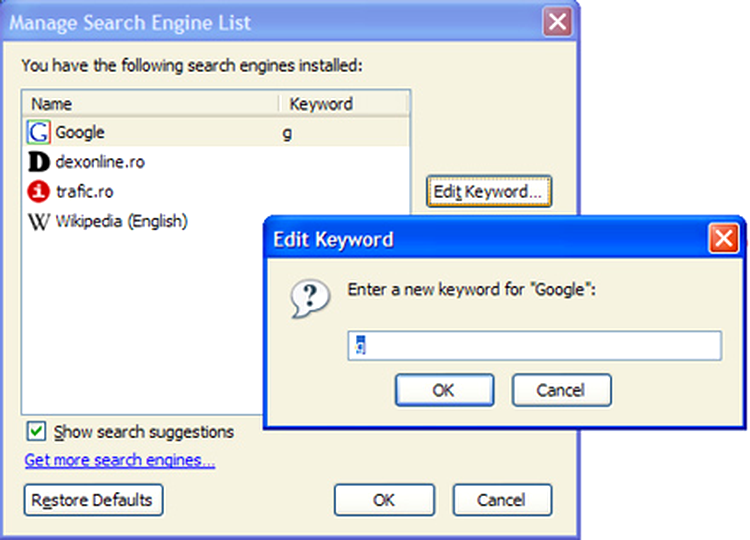The image size is (750, 540).
Task: Select the Google row name text
Action: 80,132
